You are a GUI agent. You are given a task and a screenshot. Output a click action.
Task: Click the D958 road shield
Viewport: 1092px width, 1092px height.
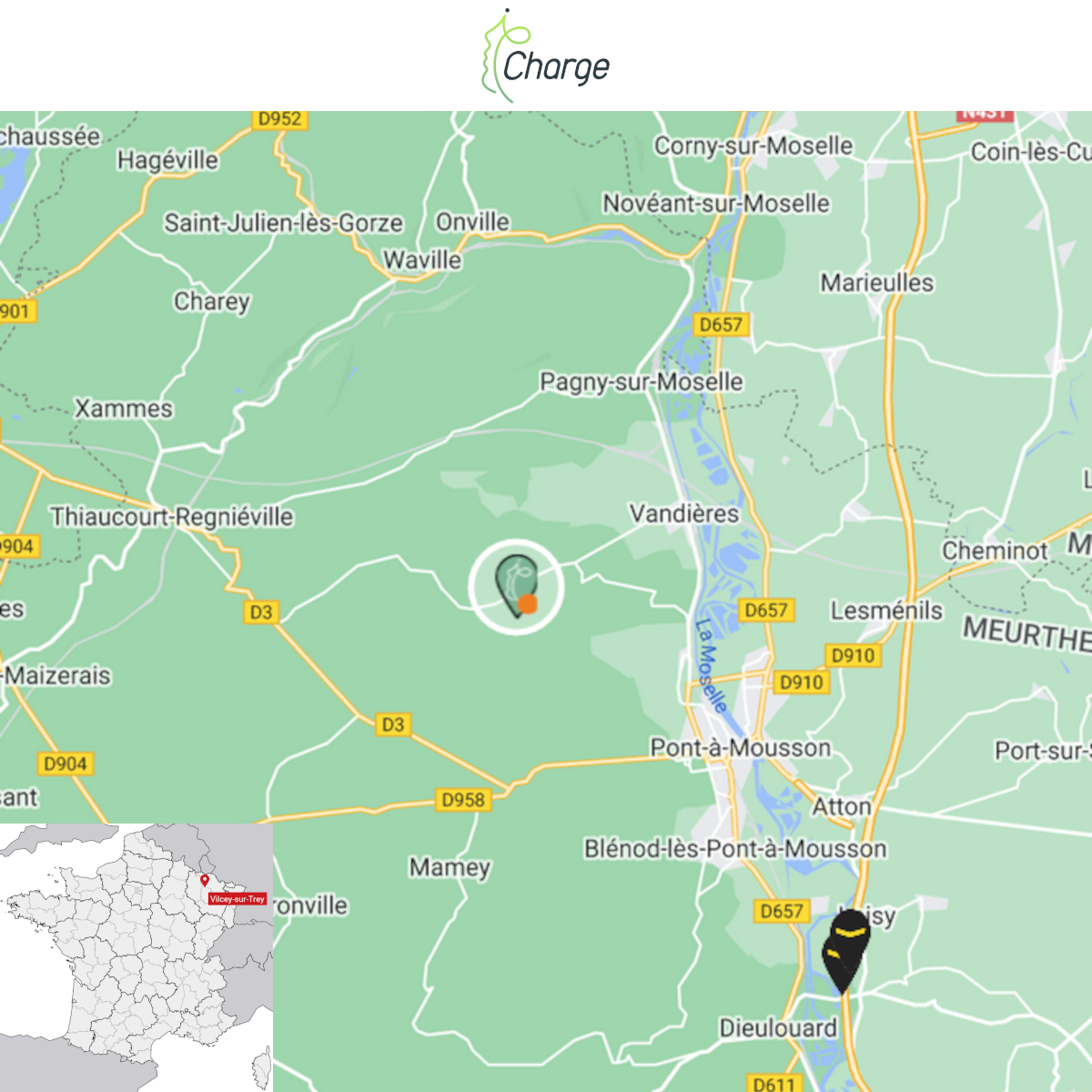pos(463,800)
